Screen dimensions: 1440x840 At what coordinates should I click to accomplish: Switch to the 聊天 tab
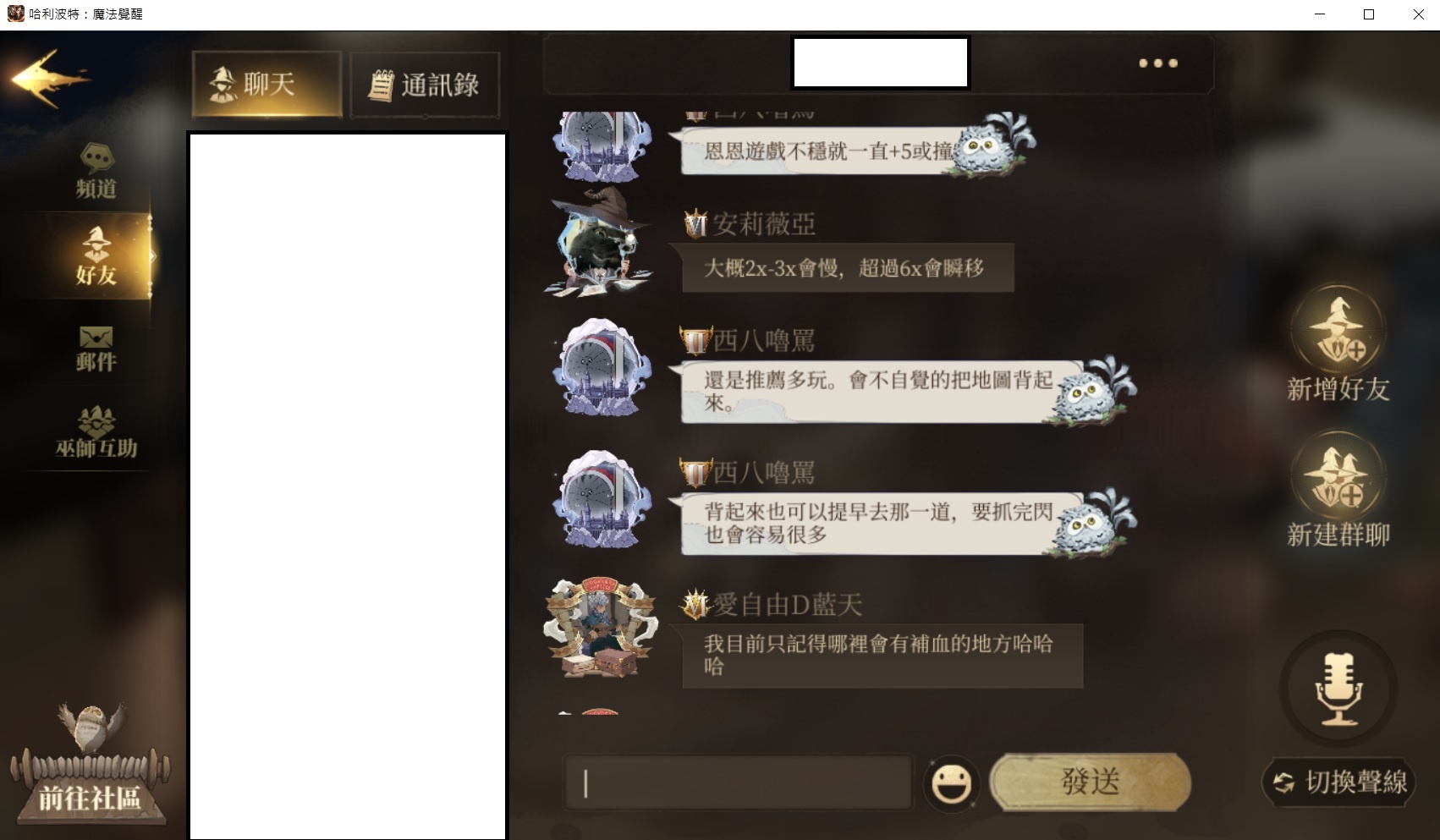(267, 84)
